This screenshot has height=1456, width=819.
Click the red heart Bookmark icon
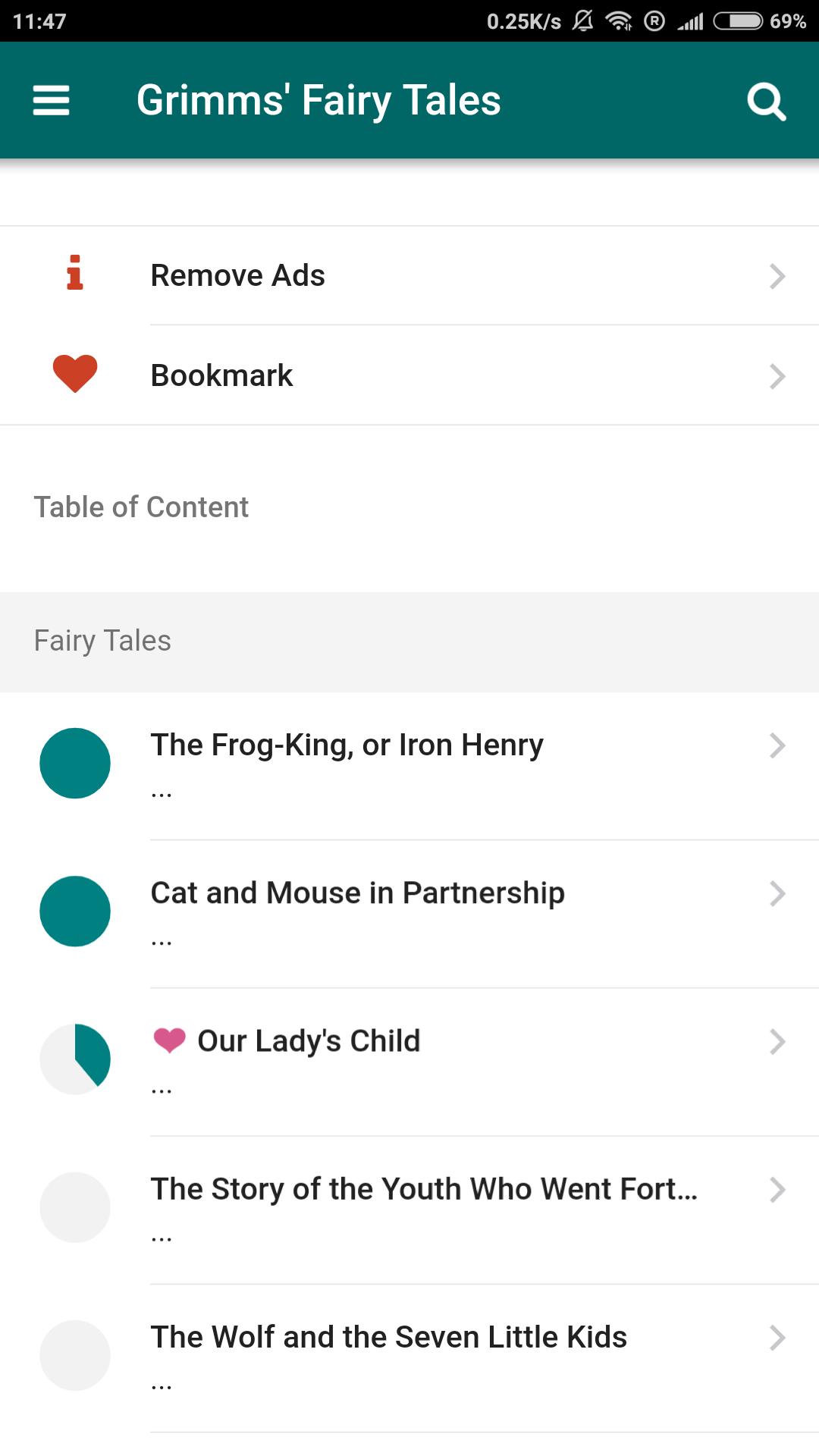click(x=74, y=373)
